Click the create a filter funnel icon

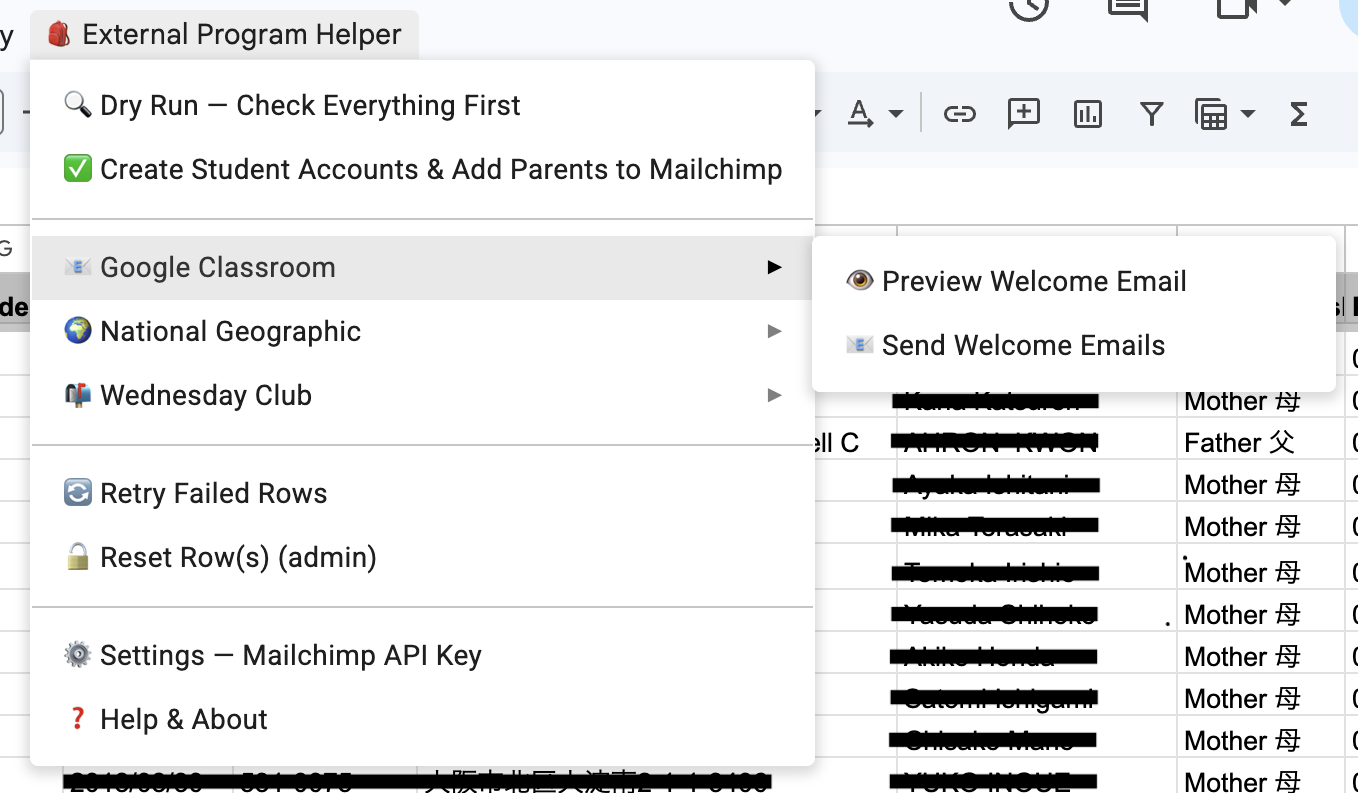[1151, 114]
